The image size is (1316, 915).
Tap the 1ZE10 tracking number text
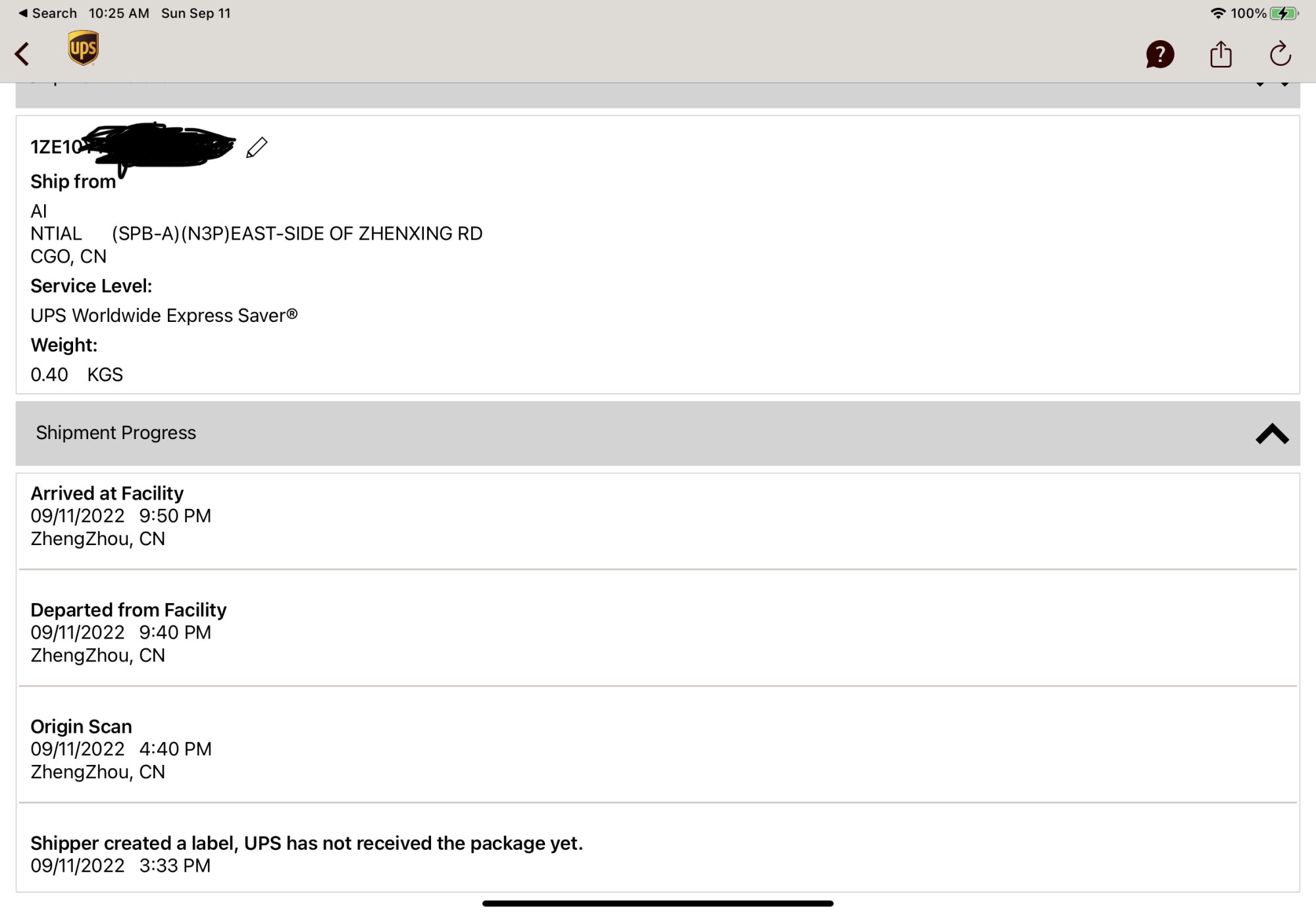(56, 147)
